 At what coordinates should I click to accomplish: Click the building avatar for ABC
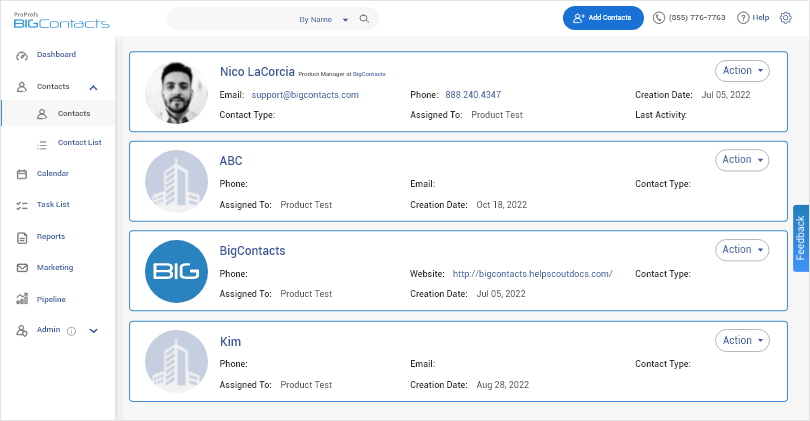pos(176,181)
